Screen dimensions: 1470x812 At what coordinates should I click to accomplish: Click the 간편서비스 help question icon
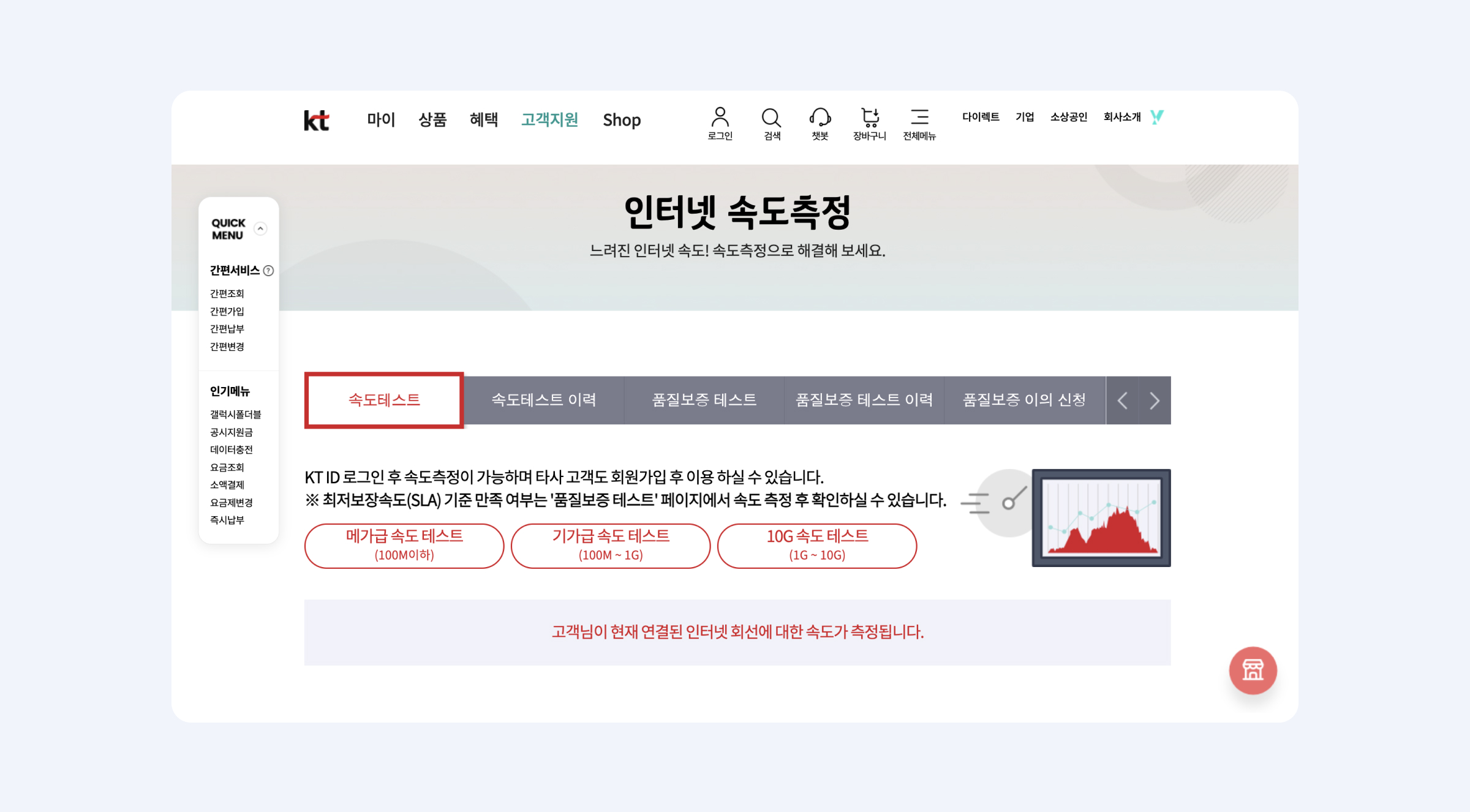point(268,271)
